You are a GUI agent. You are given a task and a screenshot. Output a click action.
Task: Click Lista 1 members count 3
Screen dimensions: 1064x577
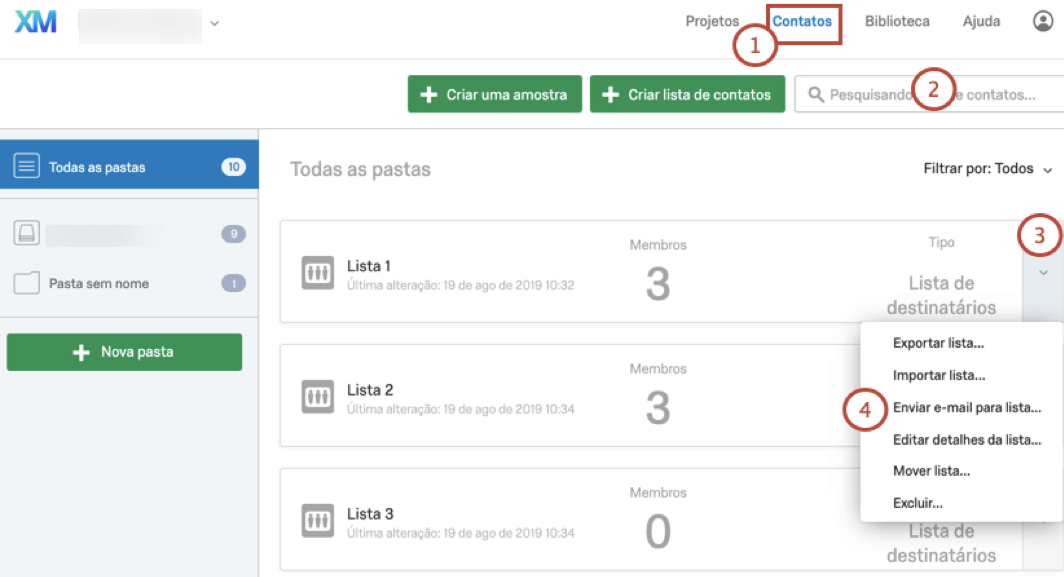tap(658, 284)
